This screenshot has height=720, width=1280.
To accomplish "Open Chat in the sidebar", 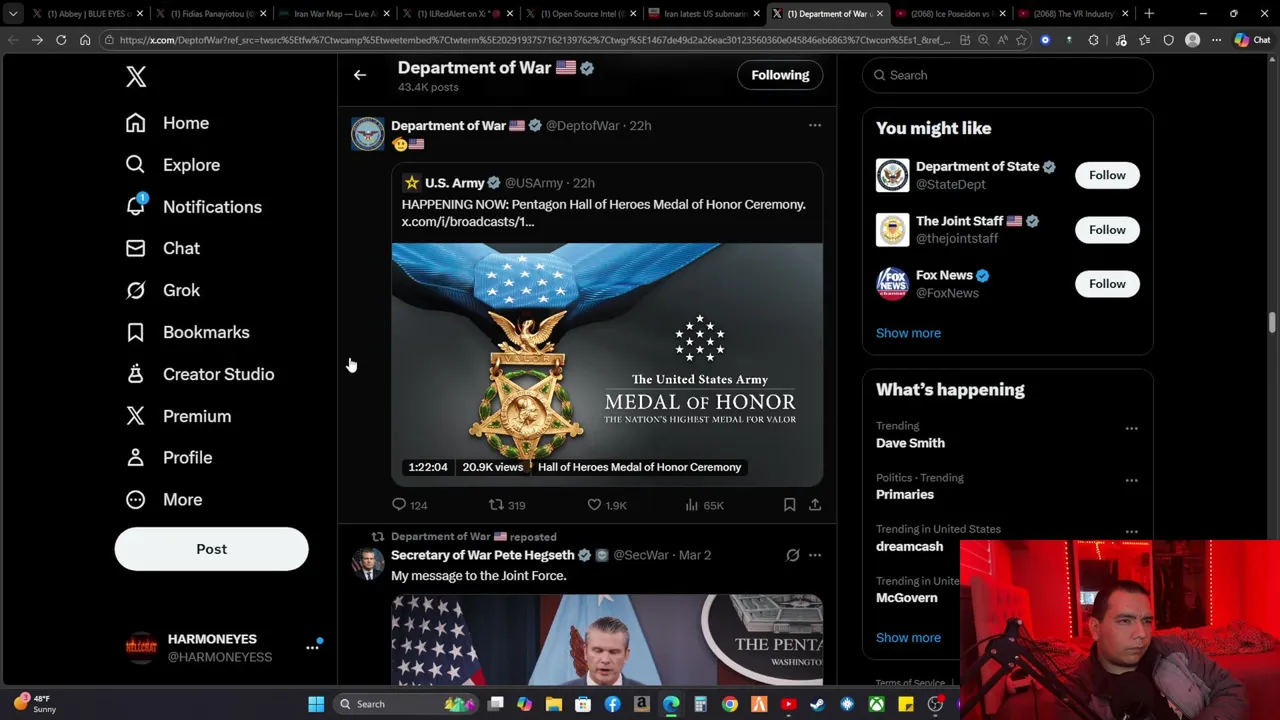I will (x=162, y=248).
